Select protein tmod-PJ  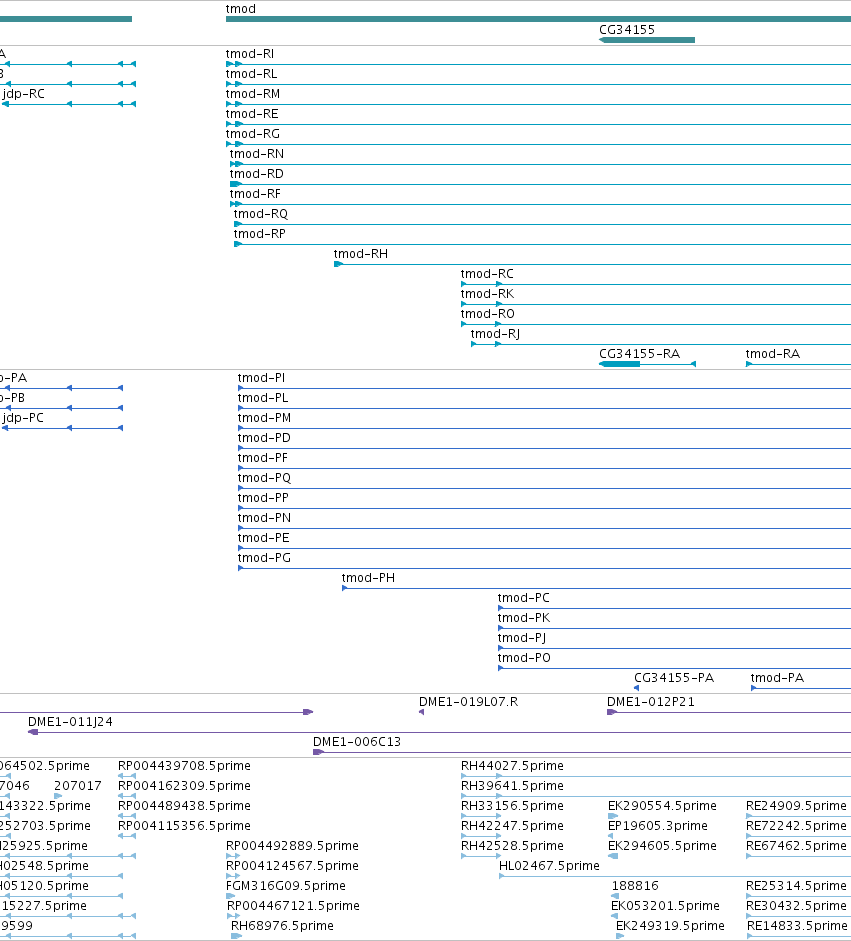tap(522, 638)
